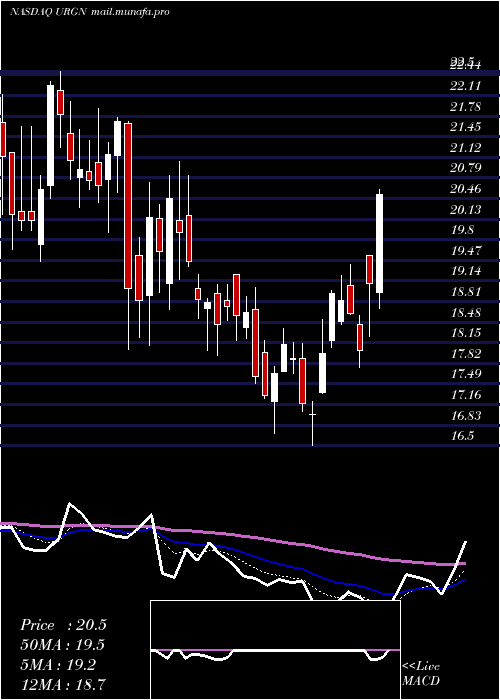Click the 18.48 price axis label
Image resolution: width=500 pixels, height=700 pixels.
tap(466, 312)
